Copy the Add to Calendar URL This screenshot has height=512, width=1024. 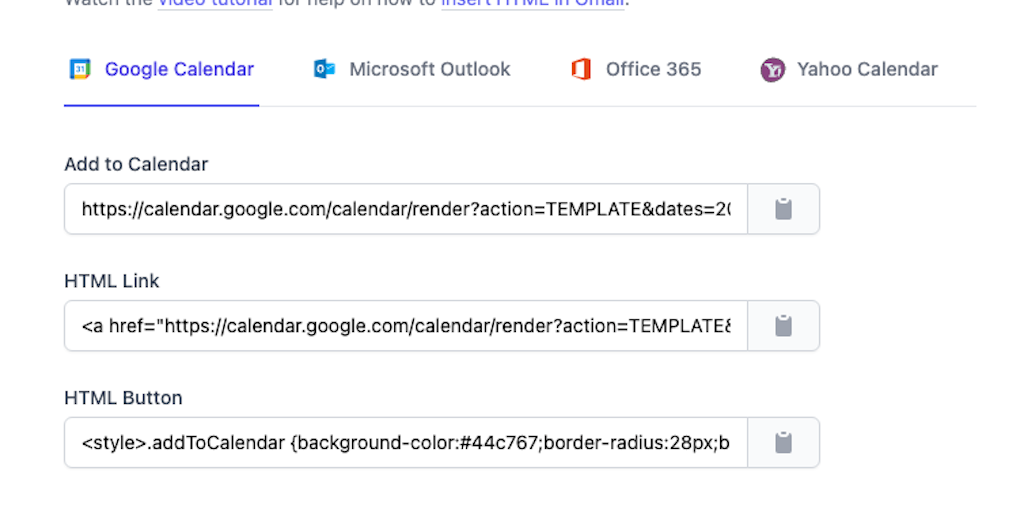point(783,209)
